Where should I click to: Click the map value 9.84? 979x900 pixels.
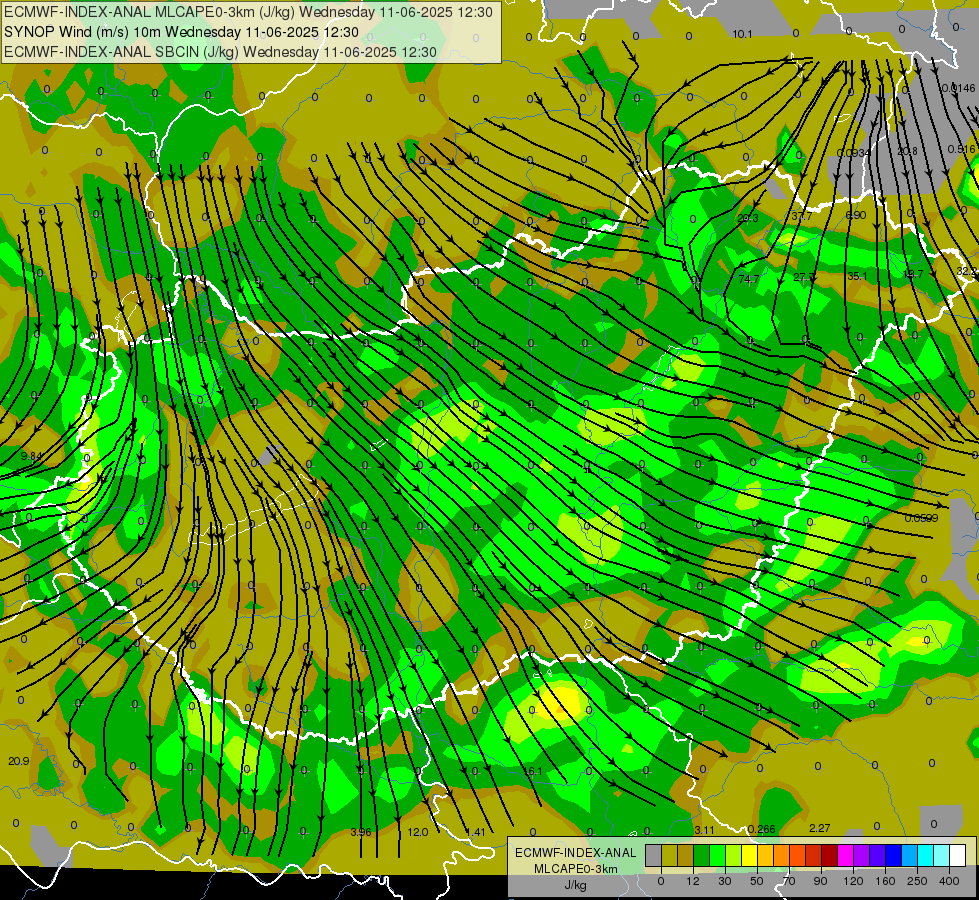coord(31,456)
